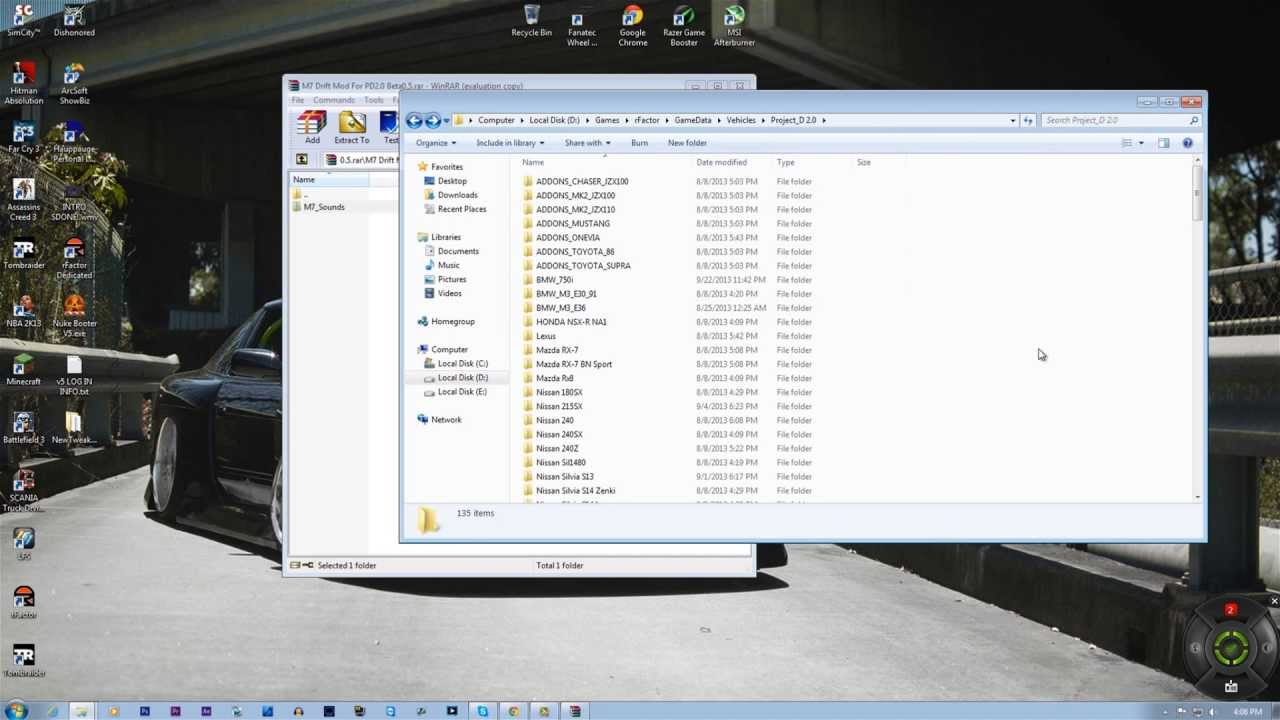Click WinRAR's up-one-level folder icon
Viewport: 1280px width, 720px height.
click(x=301, y=160)
